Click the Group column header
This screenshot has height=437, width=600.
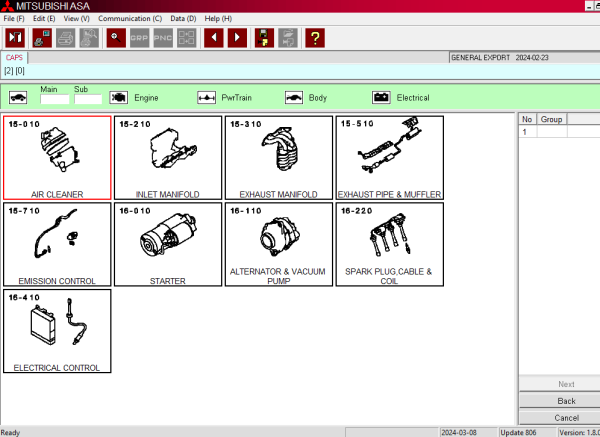point(551,119)
